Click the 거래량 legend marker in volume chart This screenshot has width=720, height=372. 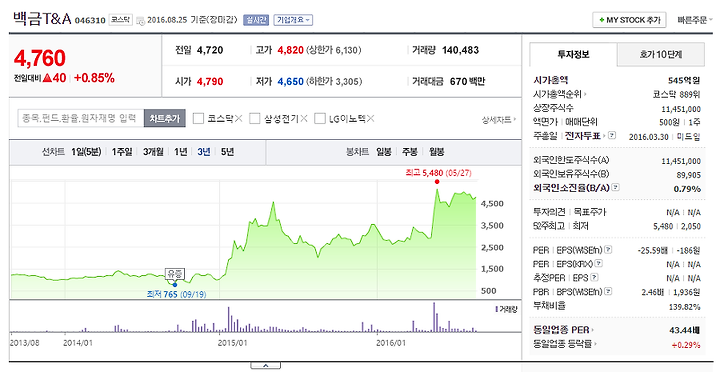(x=496, y=310)
